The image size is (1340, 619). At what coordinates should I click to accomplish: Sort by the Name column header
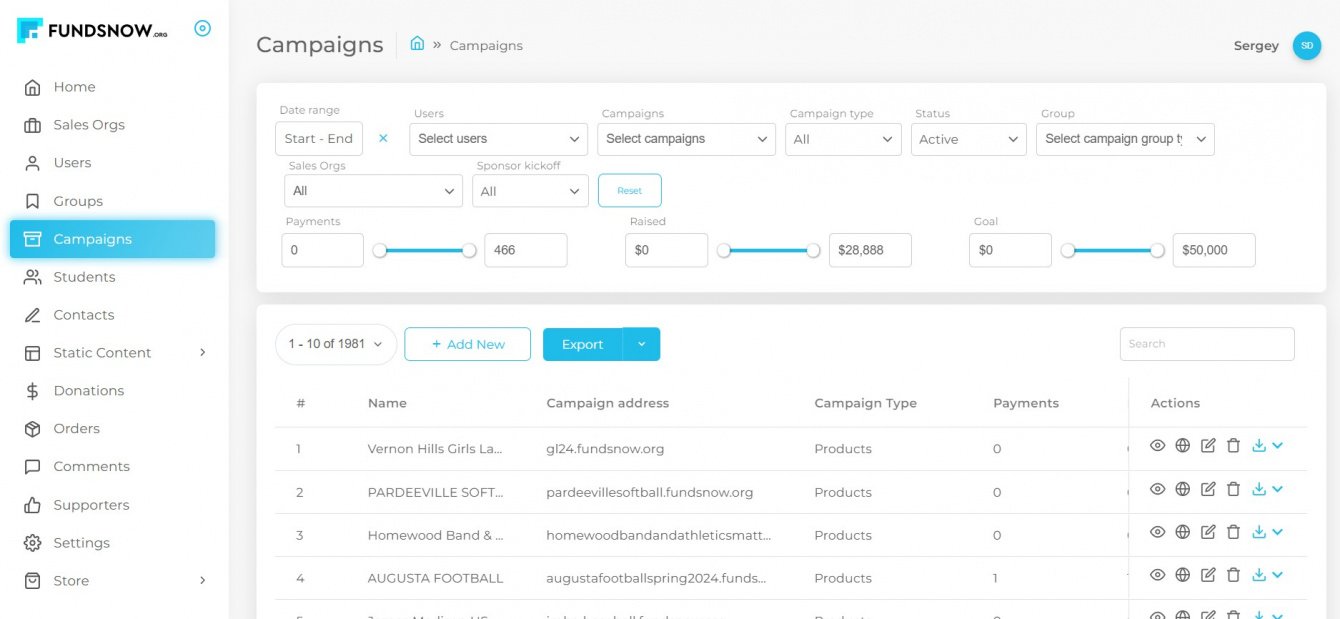(x=387, y=403)
